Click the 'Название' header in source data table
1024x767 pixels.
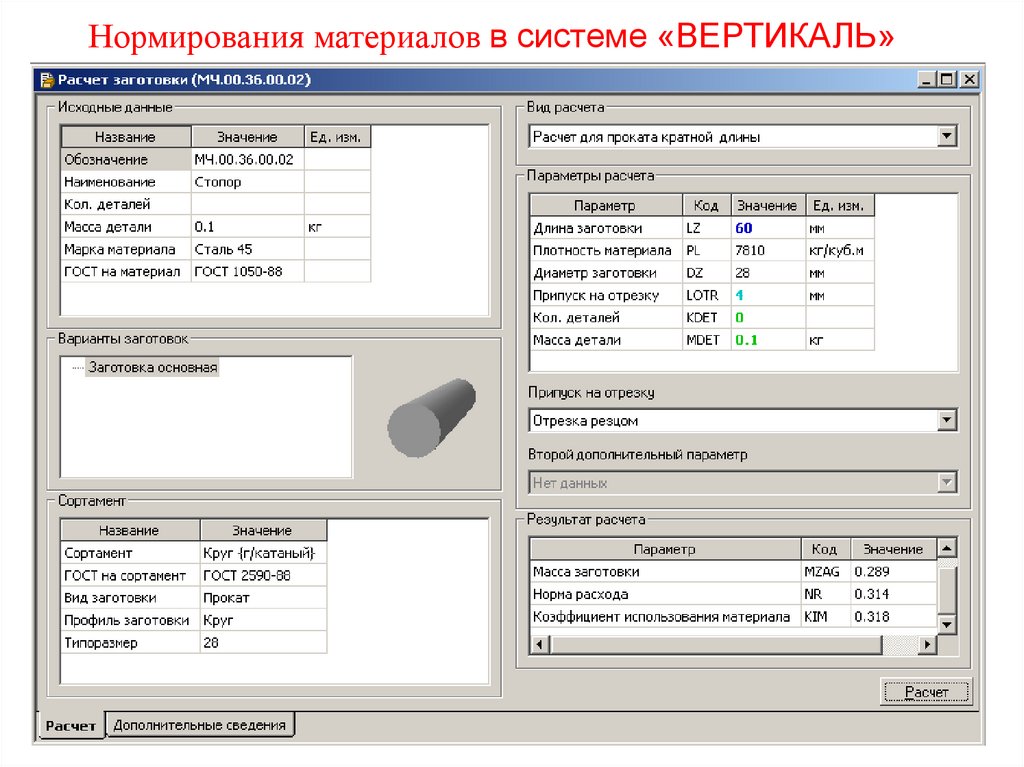coord(125,137)
